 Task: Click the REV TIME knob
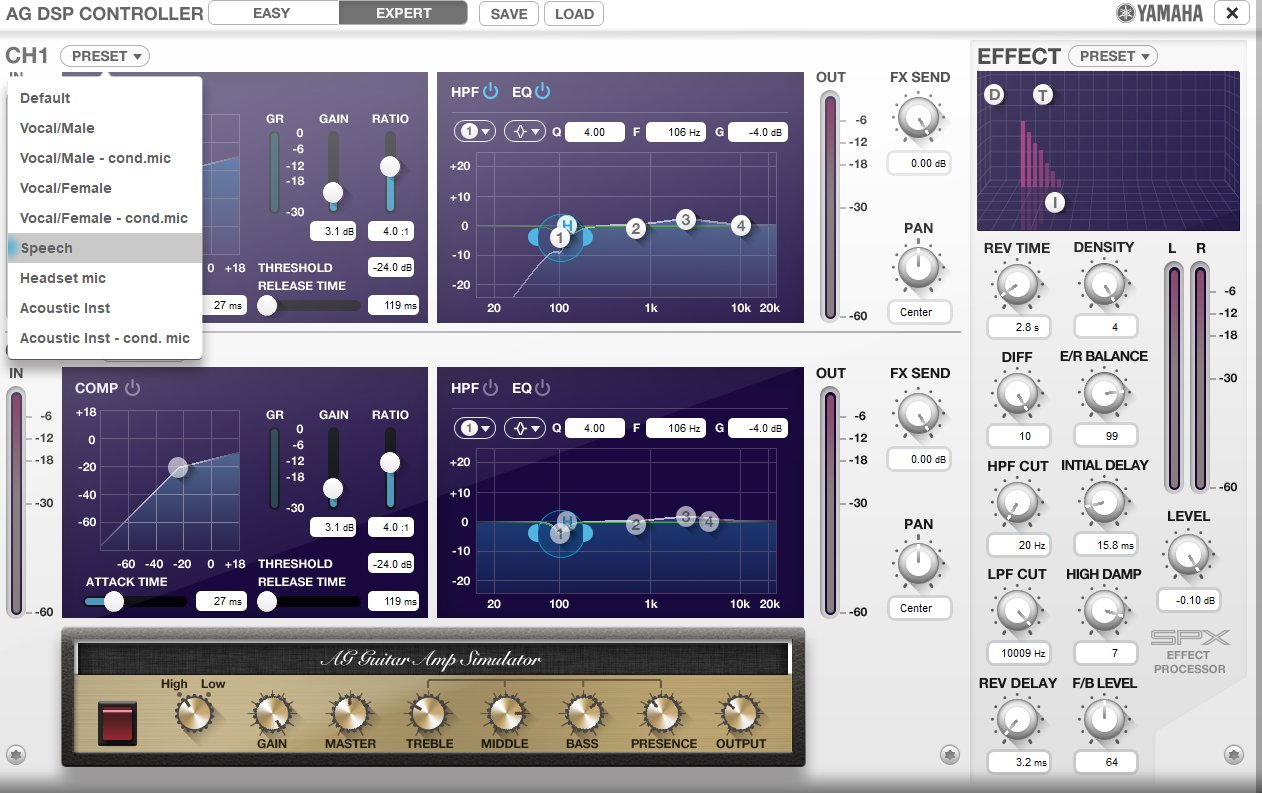click(1017, 287)
